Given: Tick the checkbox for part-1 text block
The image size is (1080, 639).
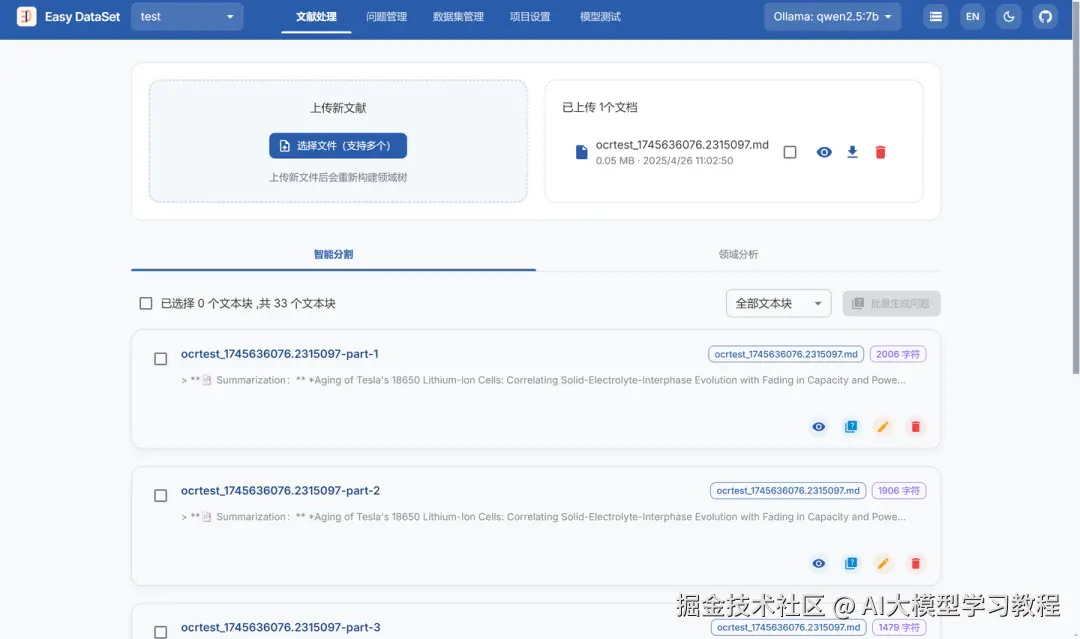Looking at the screenshot, I should (x=160, y=359).
